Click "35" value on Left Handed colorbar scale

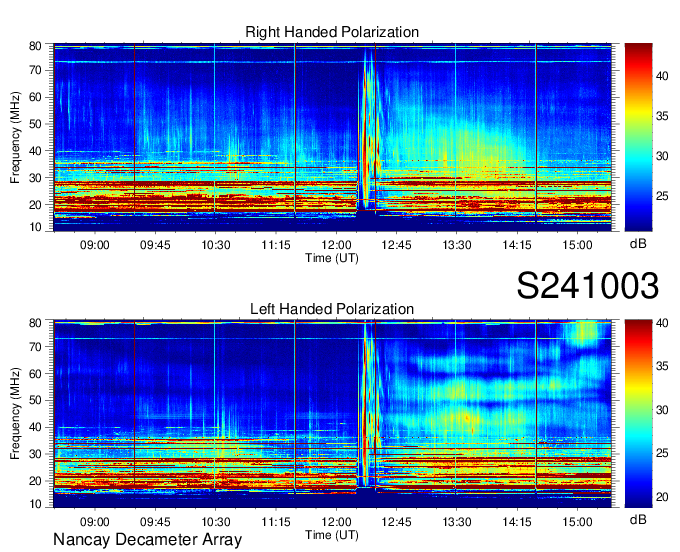click(x=662, y=366)
